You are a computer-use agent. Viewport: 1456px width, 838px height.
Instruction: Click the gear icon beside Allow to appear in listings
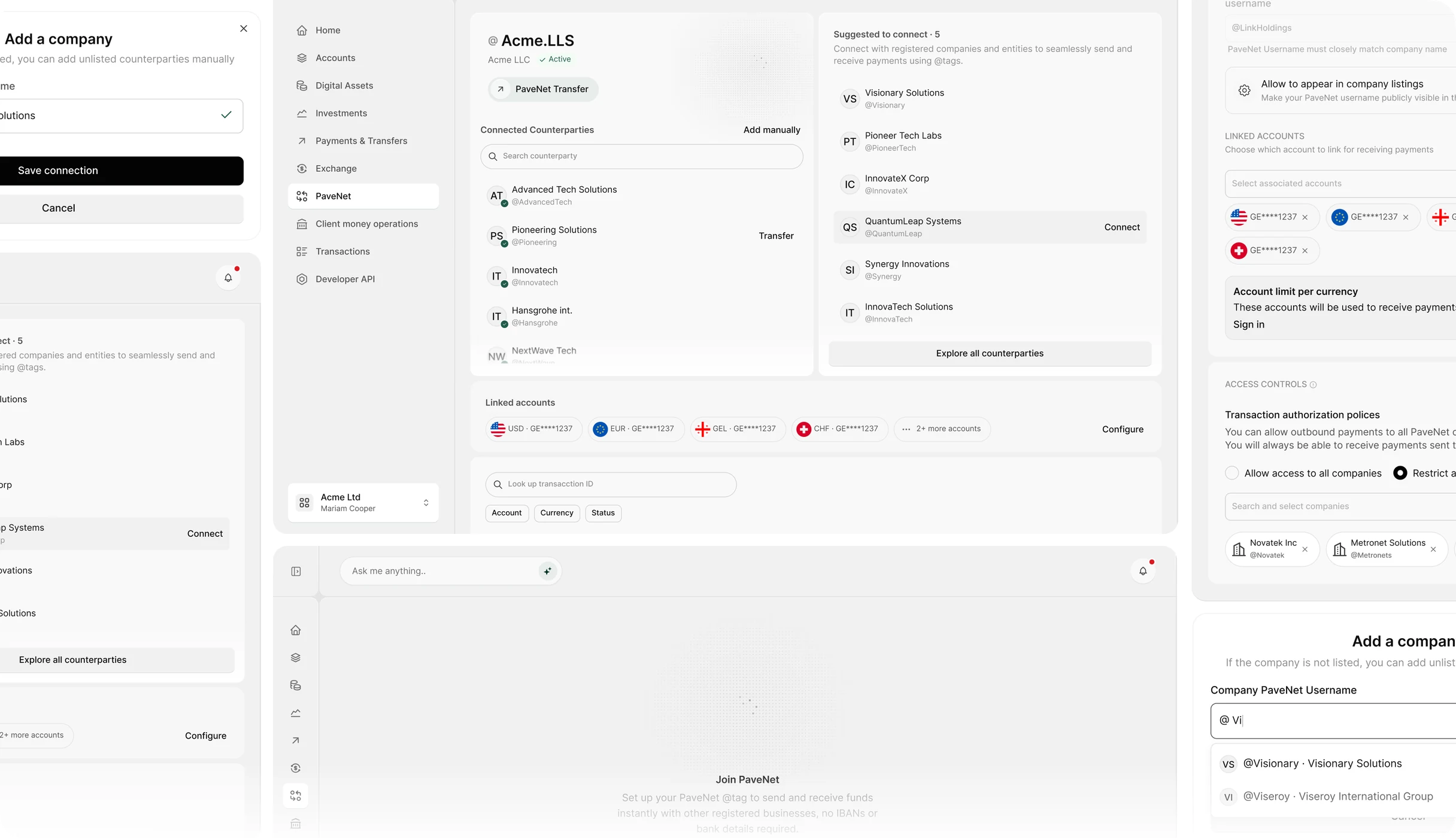tap(1244, 90)
